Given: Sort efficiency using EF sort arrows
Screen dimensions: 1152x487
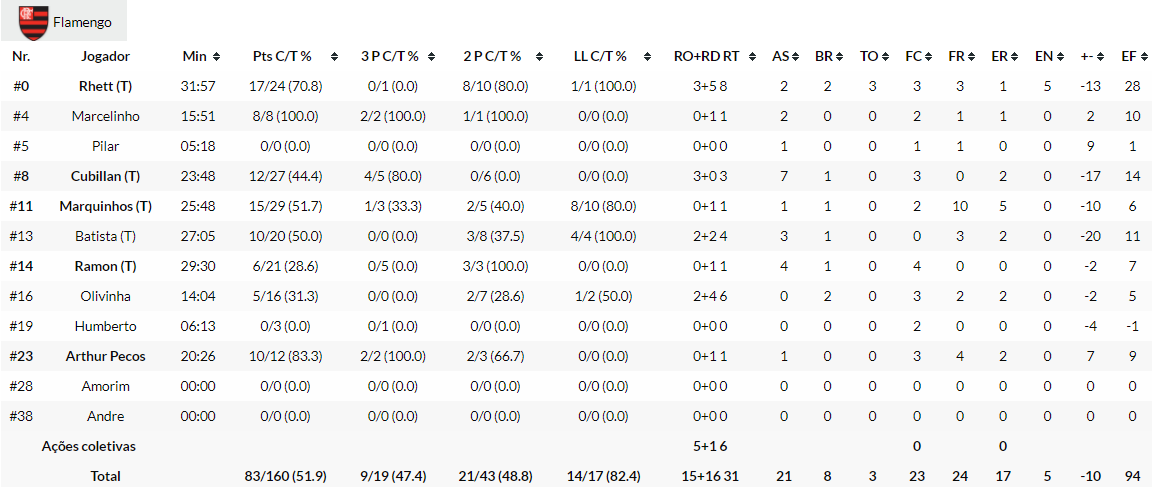Looking at the screenshot, I should [x=1142, y=57].
